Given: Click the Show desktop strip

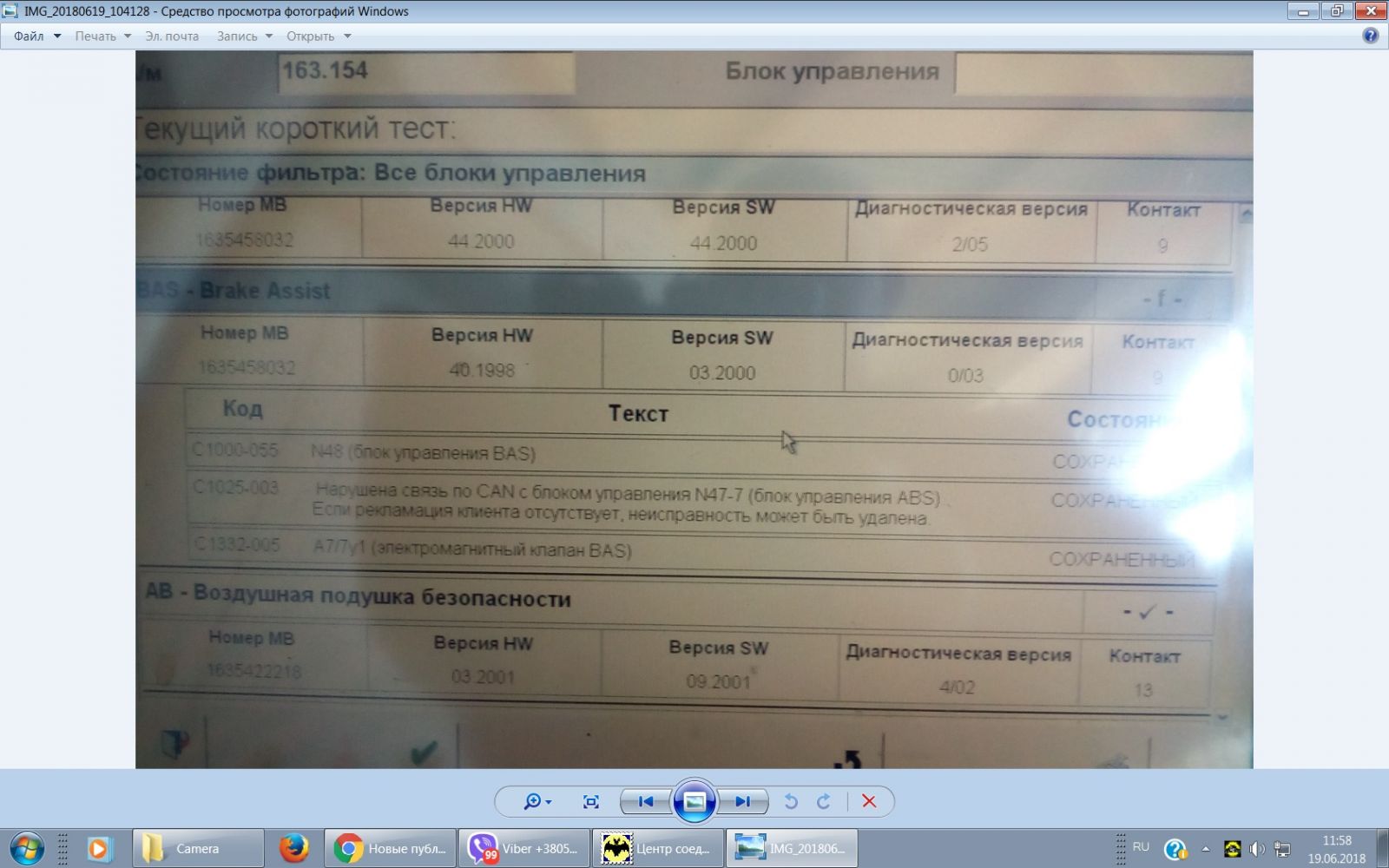Looking at the screenshot, I should [x=1382, y=848].
